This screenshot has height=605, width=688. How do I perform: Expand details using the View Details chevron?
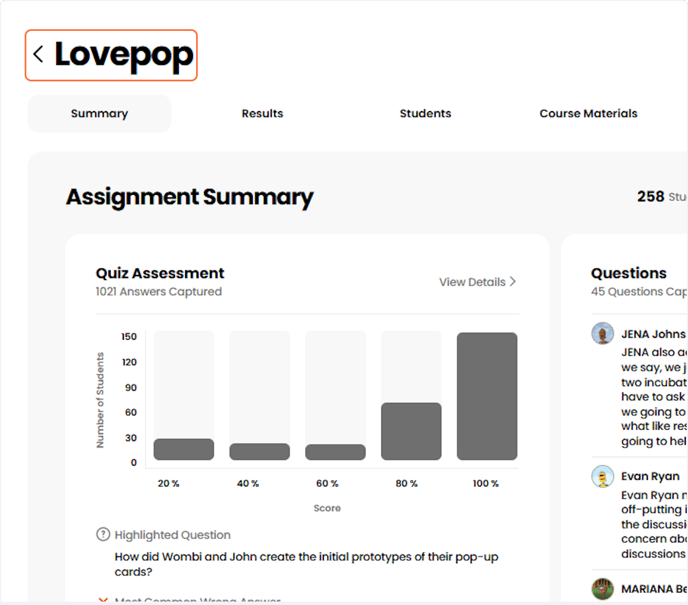tap(513, 282)
